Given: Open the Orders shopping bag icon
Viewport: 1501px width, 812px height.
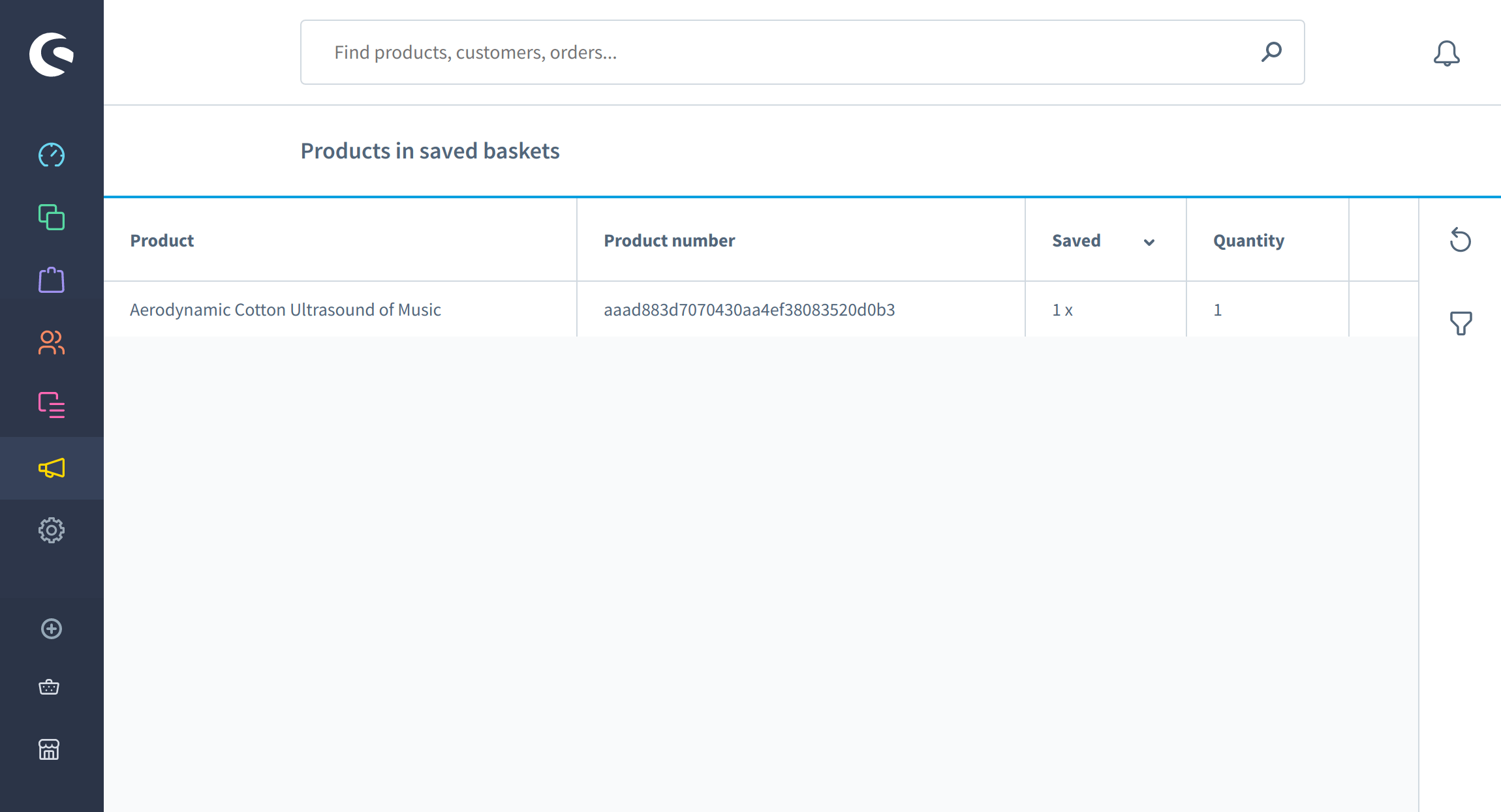Looking at the screenshot, I should pyautogui.click(x=52, y=280).
